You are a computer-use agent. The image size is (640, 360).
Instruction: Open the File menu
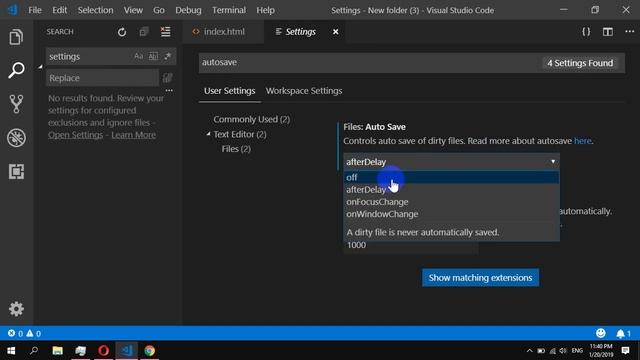point(35,10)
